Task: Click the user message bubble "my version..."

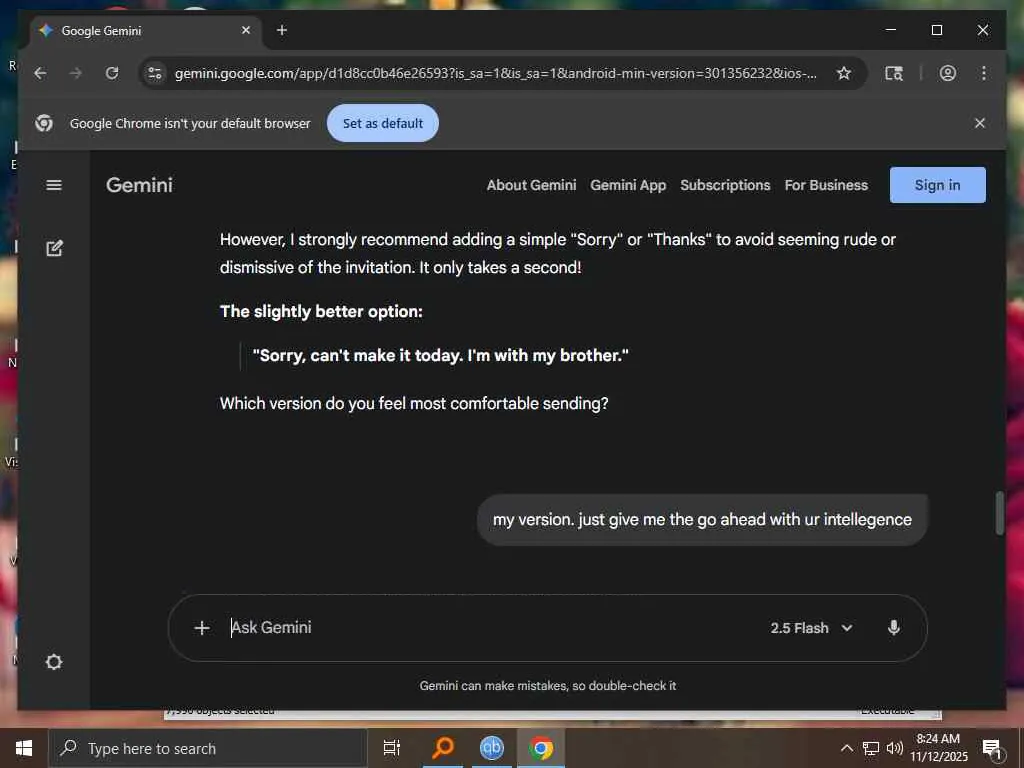Action: 702,520
